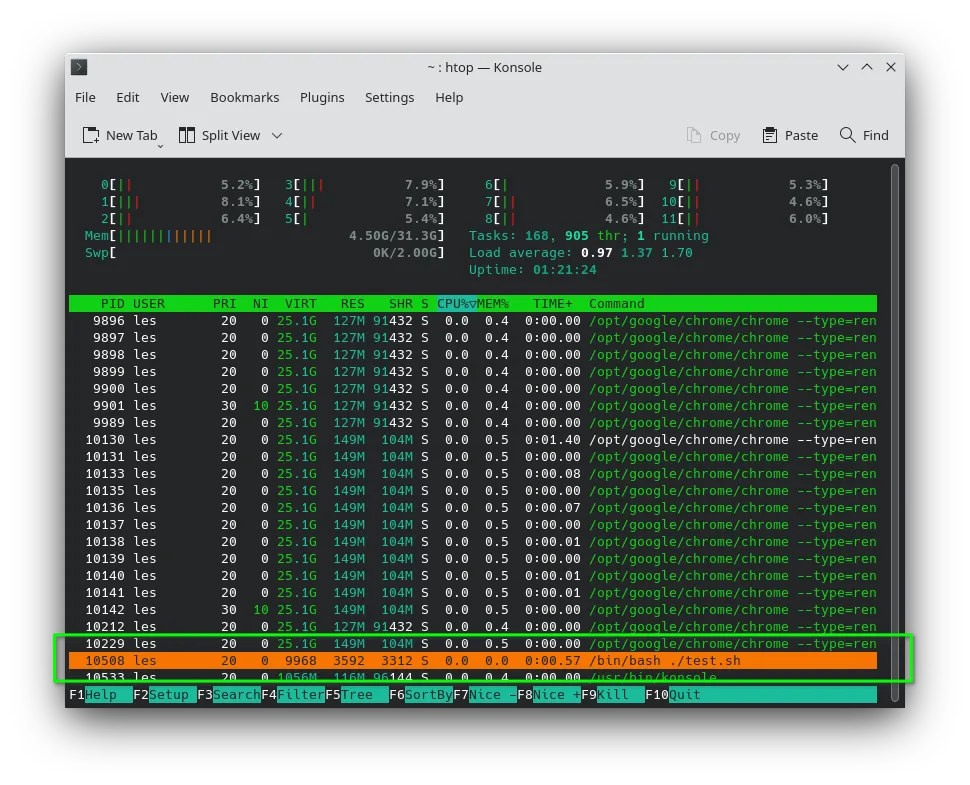This screenshot has height=785, width=970.
Task: Click the greyed-out Copy icon
Action: pyautogui.click(x=693, y=135)
